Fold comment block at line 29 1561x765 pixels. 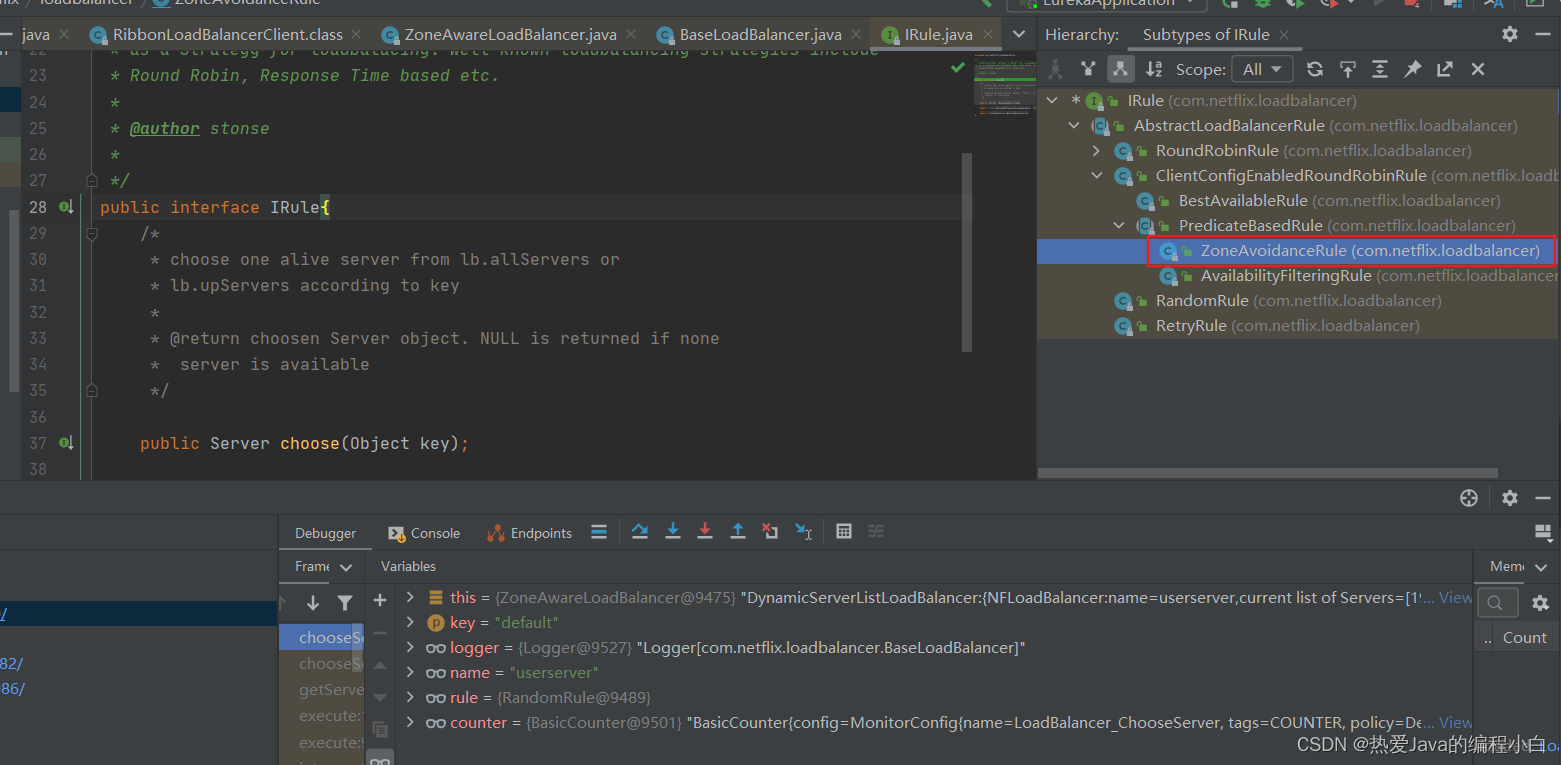pos(91,233)
